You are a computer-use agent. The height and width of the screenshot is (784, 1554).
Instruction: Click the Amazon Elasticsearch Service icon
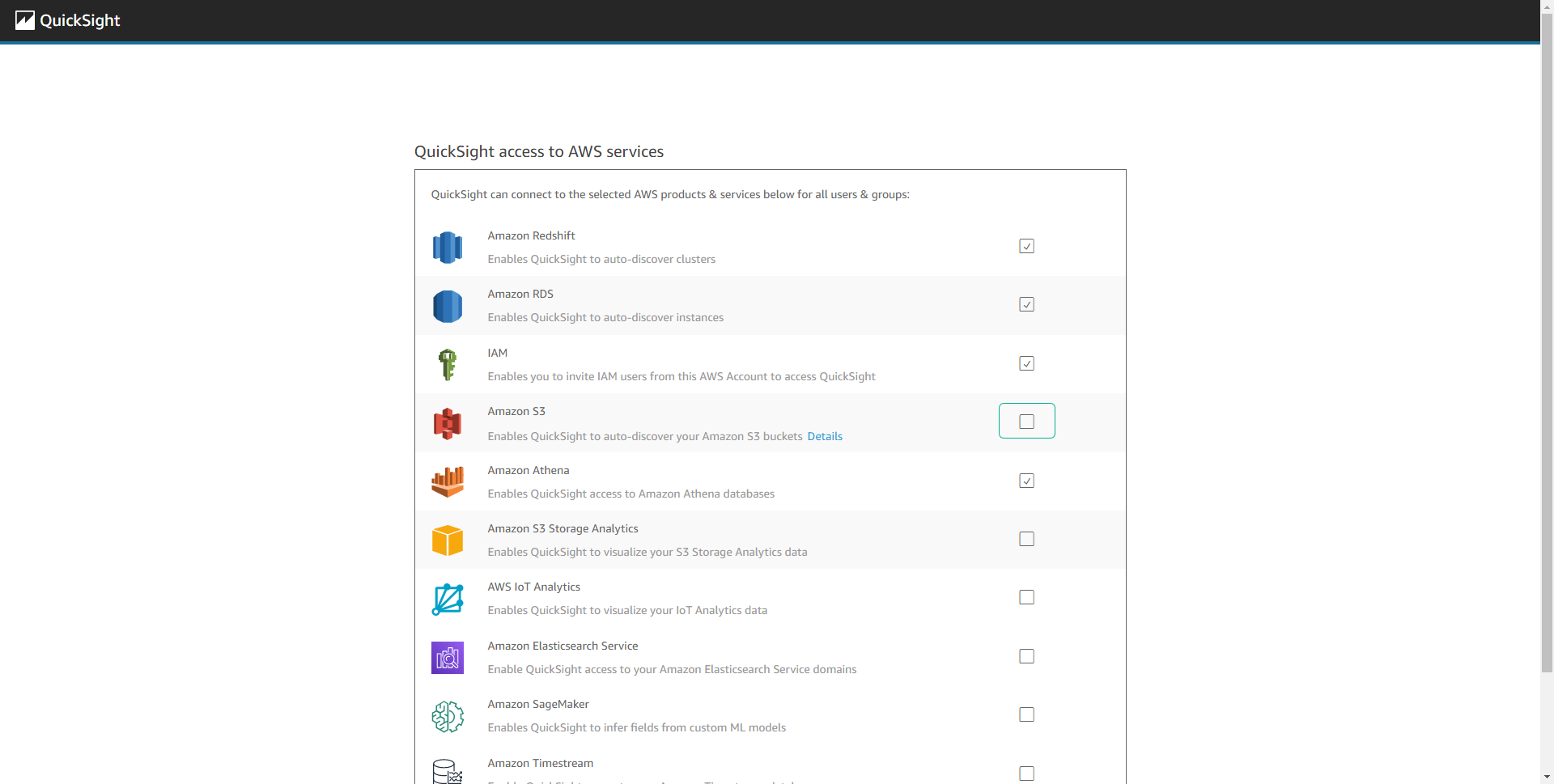(x=448, y=658)
